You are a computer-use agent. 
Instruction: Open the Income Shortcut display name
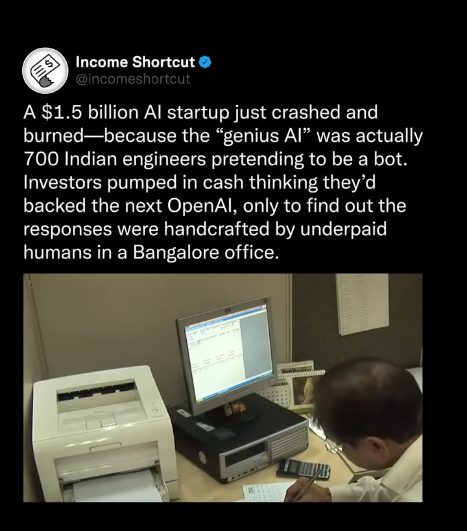click(x=135, y=62)
